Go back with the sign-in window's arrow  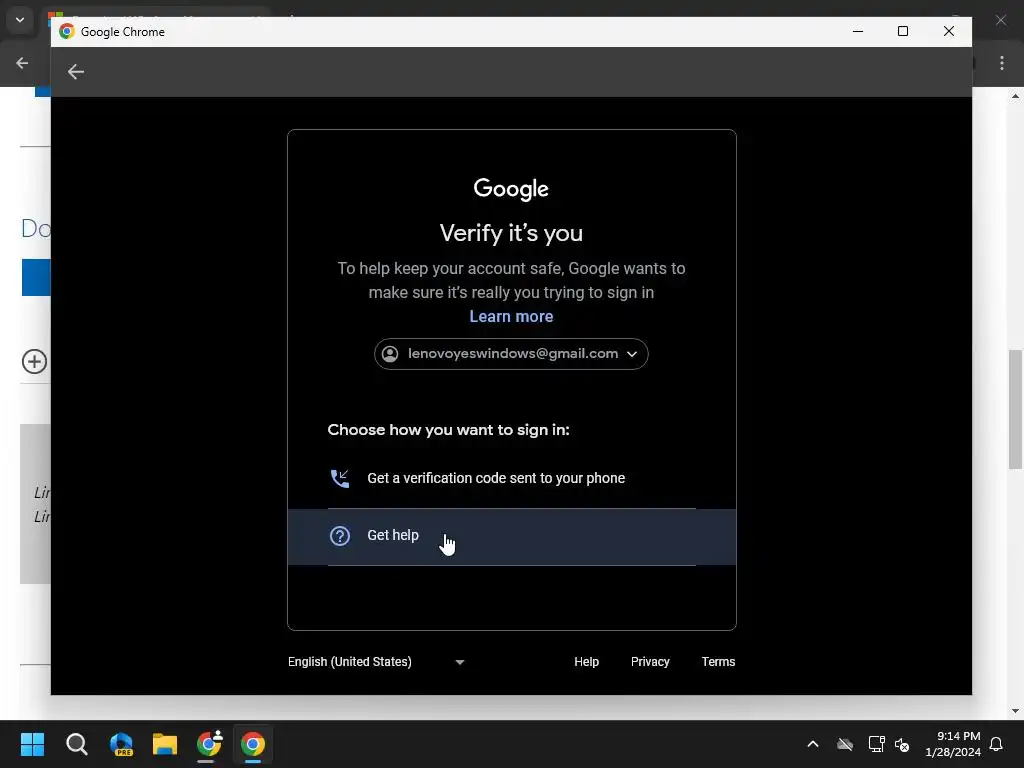(76, 72)
